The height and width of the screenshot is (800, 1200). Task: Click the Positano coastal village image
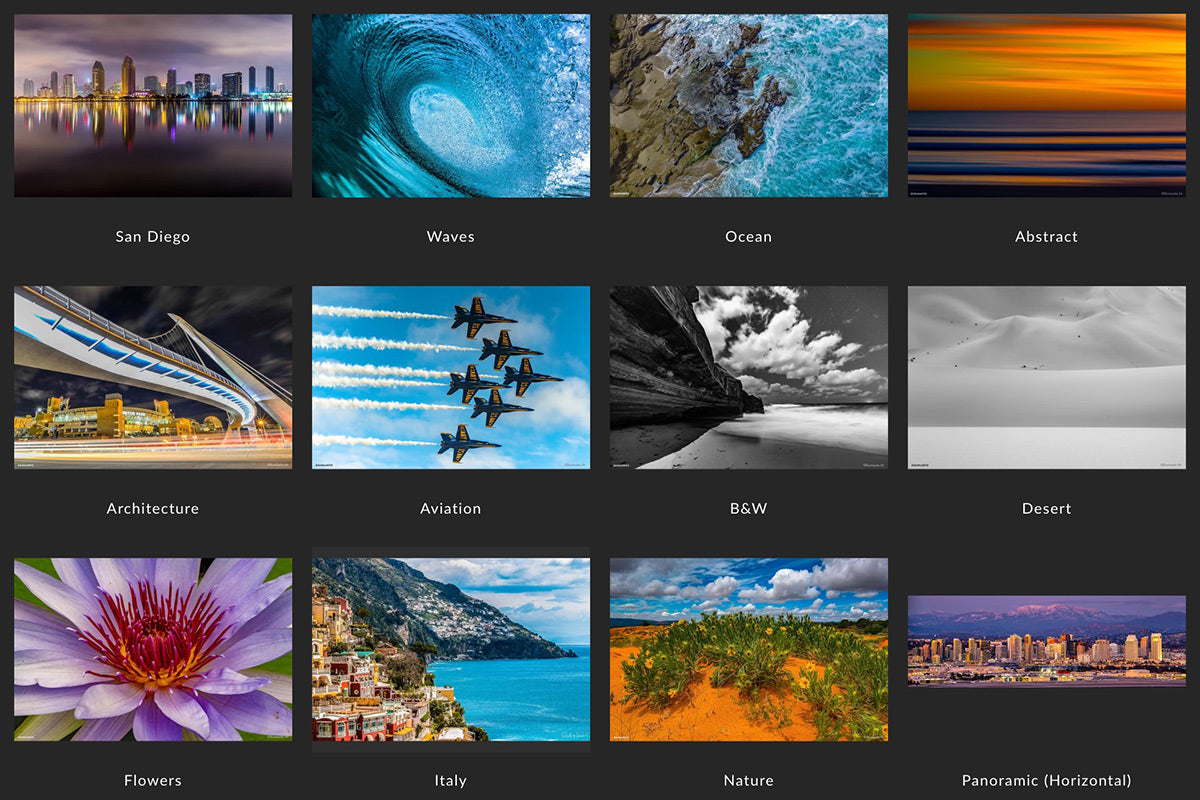coord(451,649)
